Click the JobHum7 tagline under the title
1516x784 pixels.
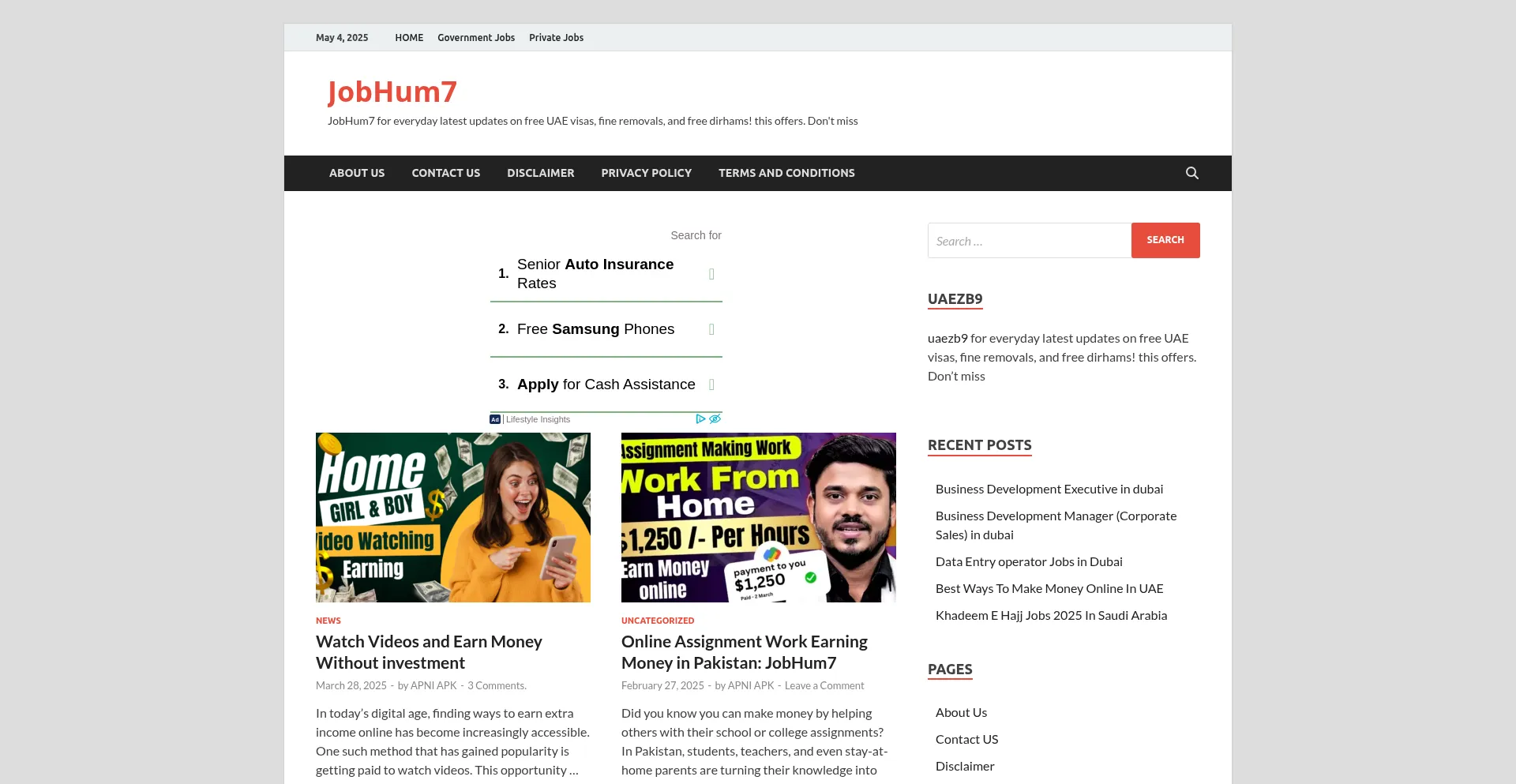click(x=592, y=121)
